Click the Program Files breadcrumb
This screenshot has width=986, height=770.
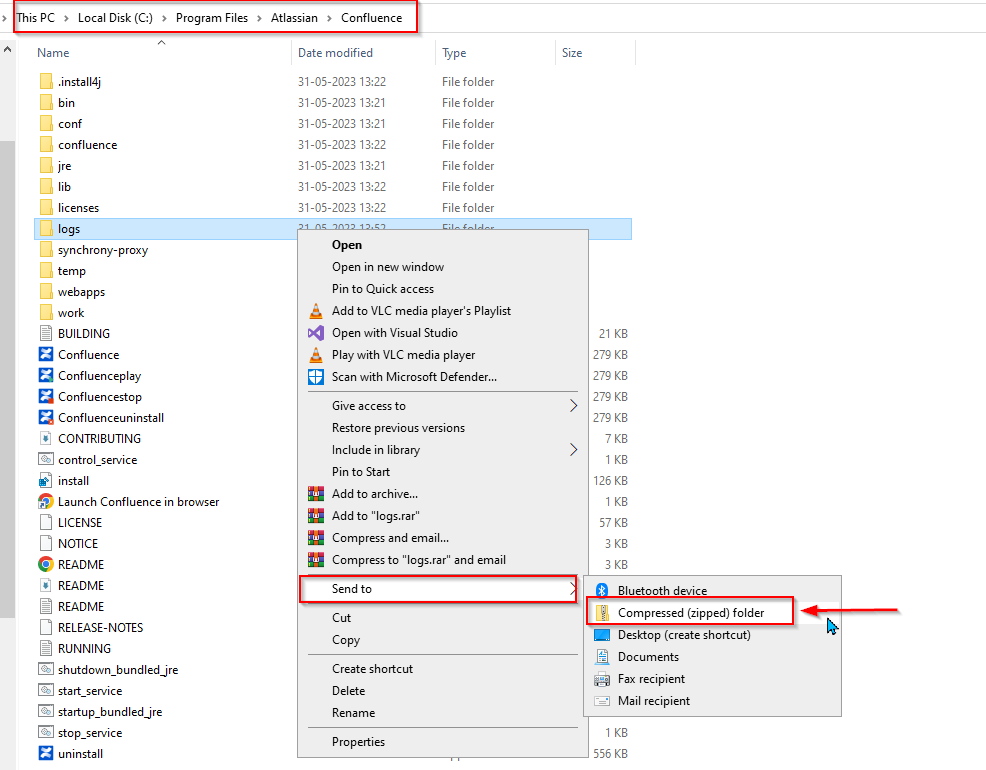[x=212, y=18]
